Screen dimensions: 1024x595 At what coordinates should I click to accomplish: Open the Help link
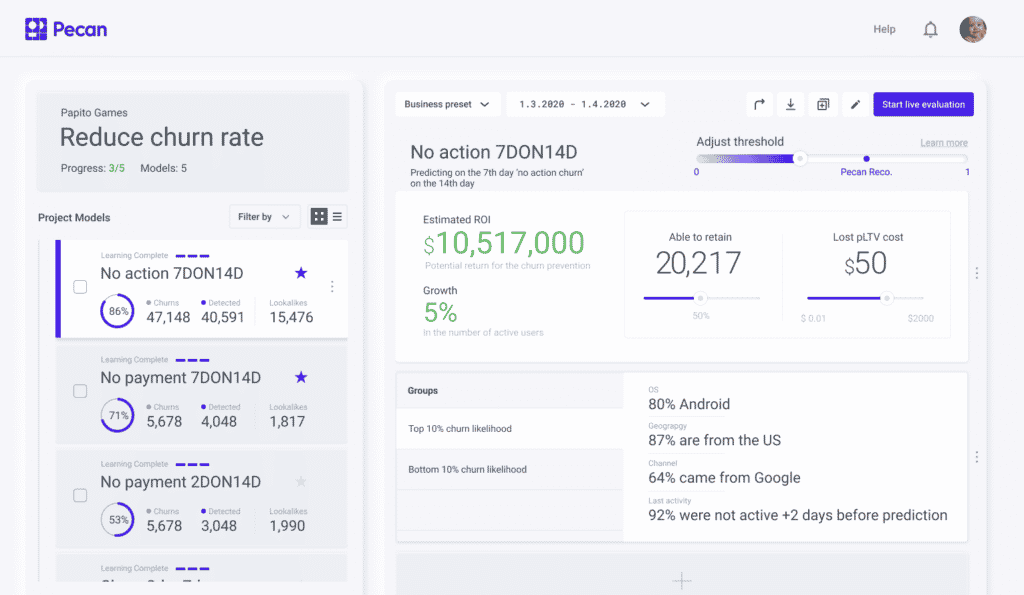tap(884, 29)
